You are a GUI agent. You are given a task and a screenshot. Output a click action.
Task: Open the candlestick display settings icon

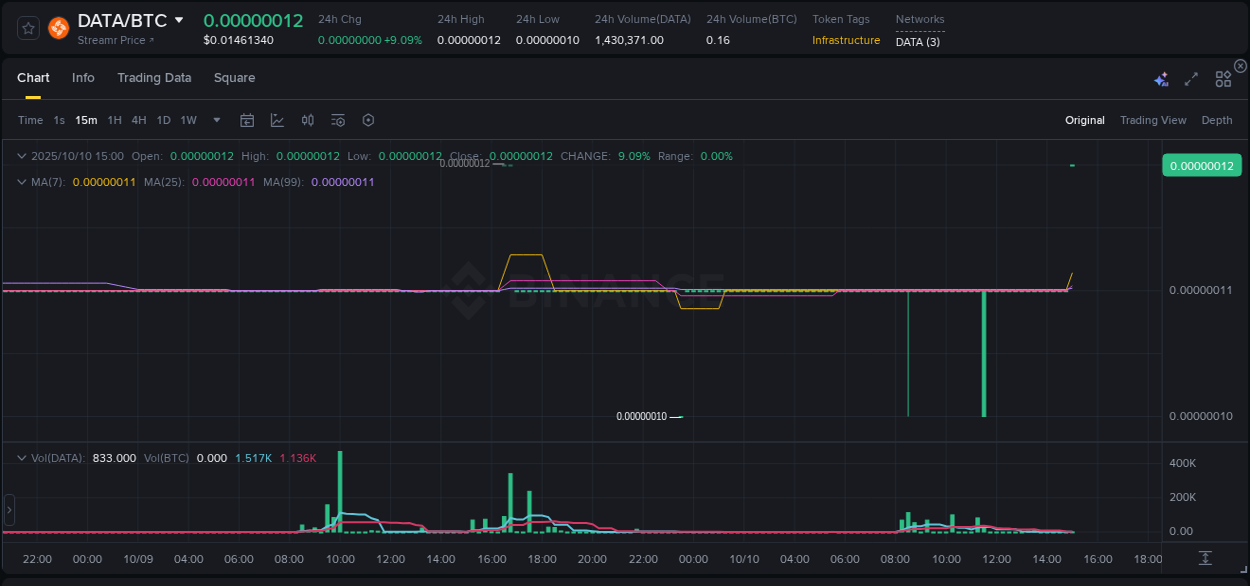tap(307, 119)
